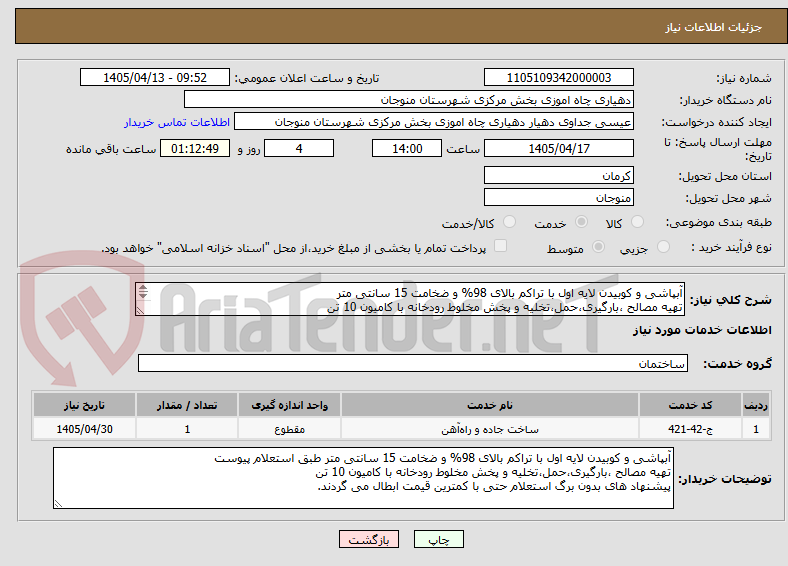Click the توضیحات خریدار text area
This screenshot has height=566, width=788.
click(x=363, y=478)
